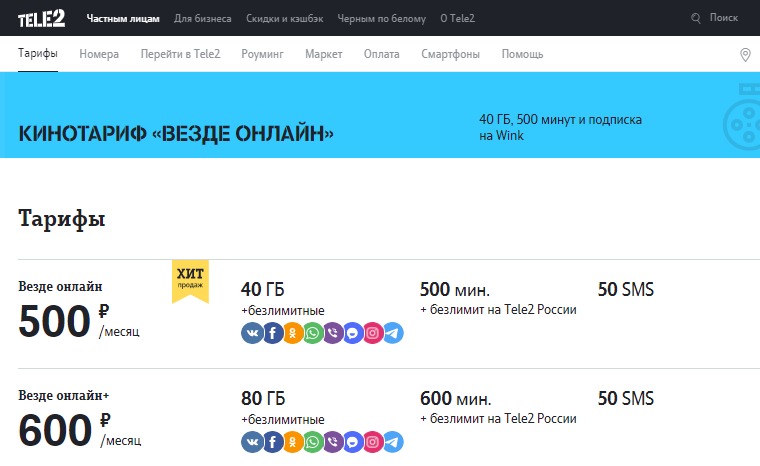Click Facebook icon in the 80 ГБ row
The image size is (760, 466).
[x=273, y=442]
